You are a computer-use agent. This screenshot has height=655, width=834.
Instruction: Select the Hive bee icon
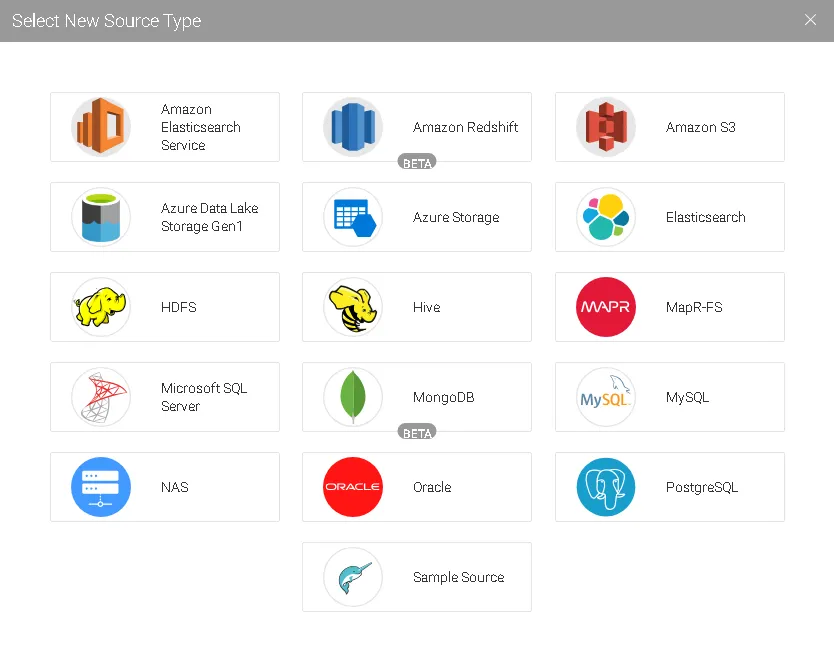tap(353, 307)
